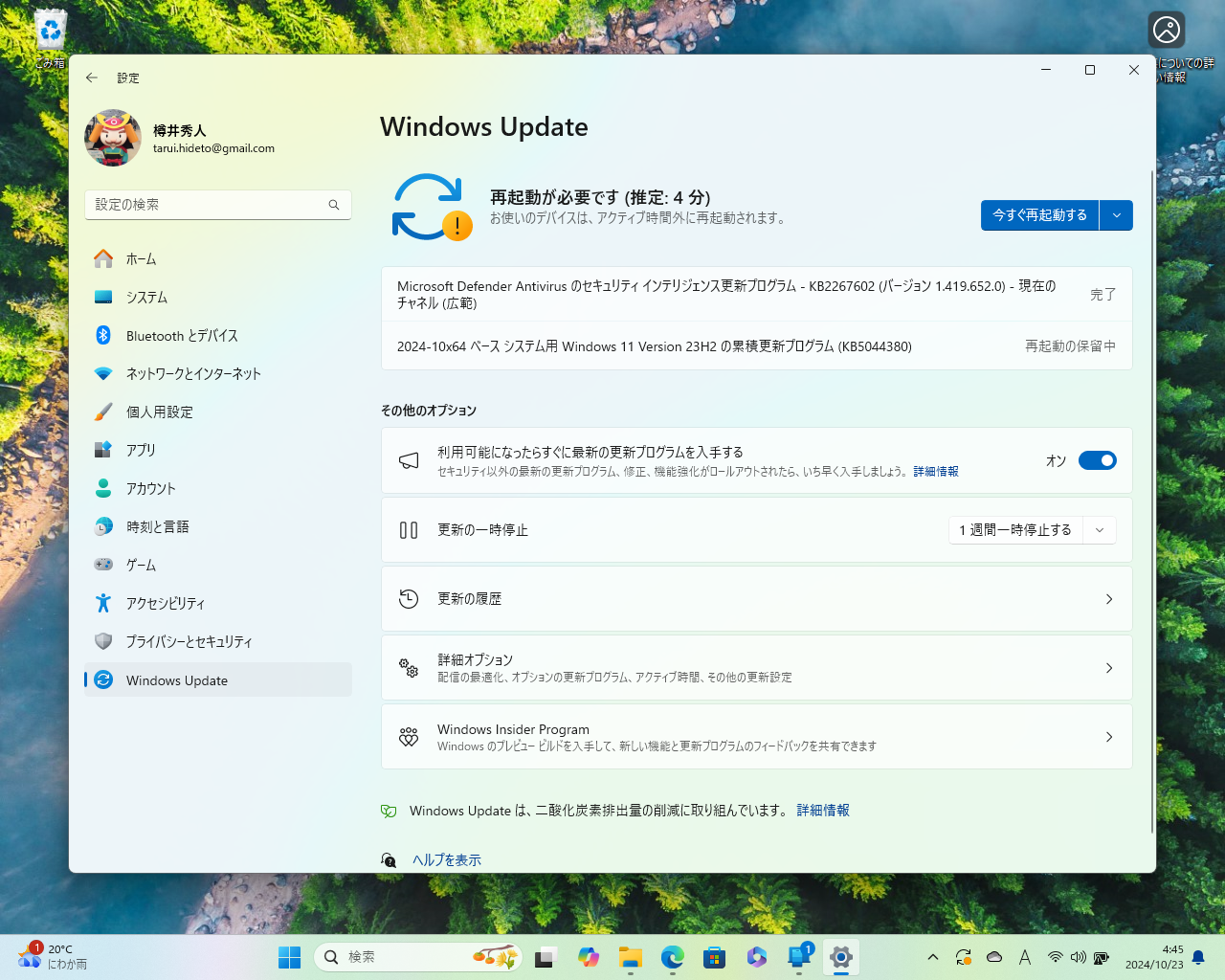Open プライバシーとセキュリティ in the sidebar
The width and height of the screenshot is (1225, 980).
[218, 641]
